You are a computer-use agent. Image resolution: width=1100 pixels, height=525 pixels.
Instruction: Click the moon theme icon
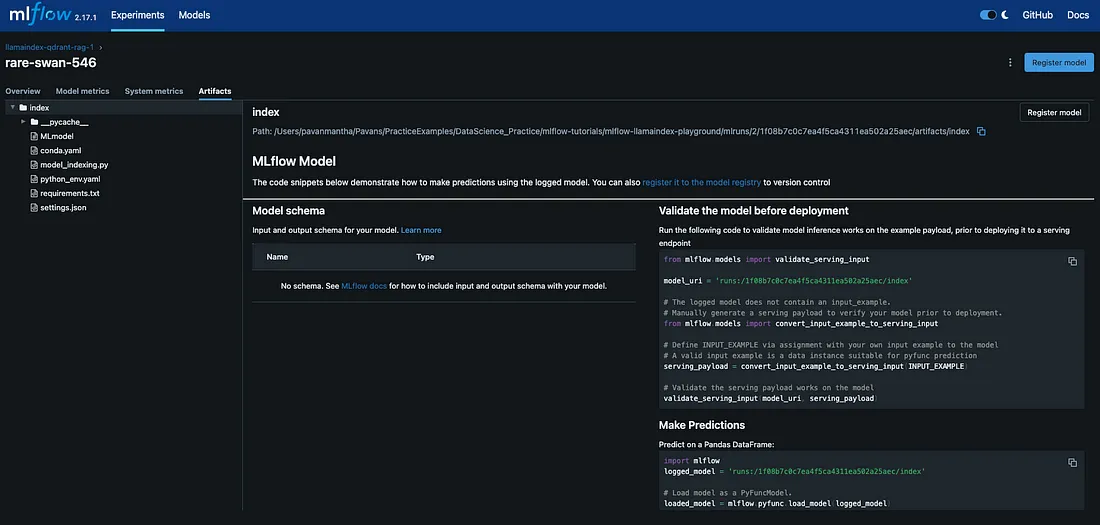(1005, 15)
